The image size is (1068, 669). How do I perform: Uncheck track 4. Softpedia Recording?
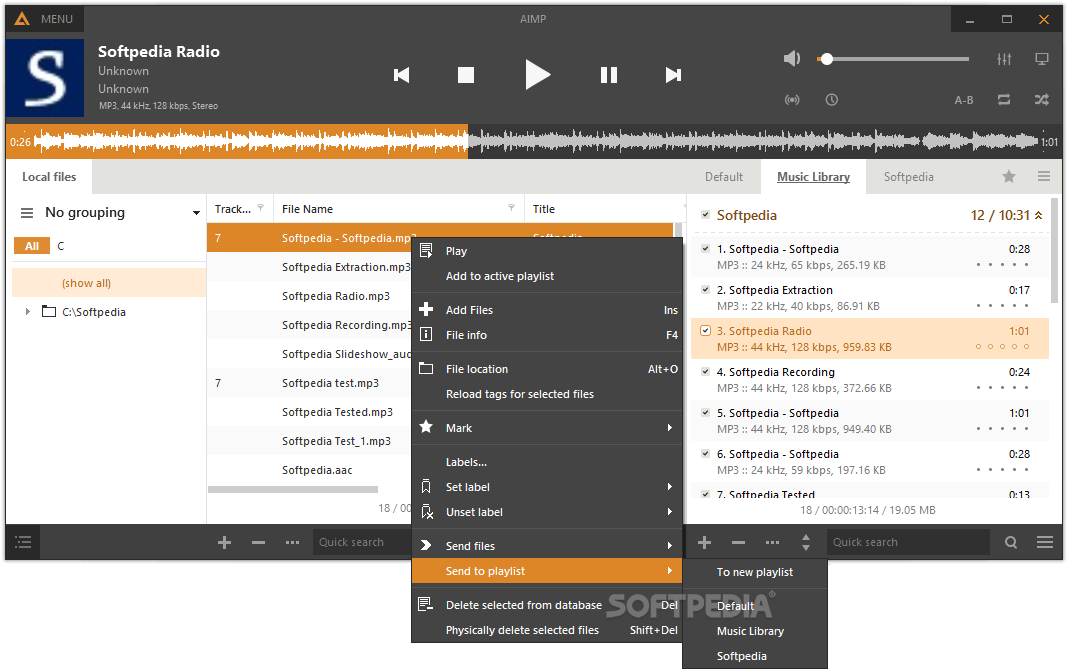(x=705, y=371)
